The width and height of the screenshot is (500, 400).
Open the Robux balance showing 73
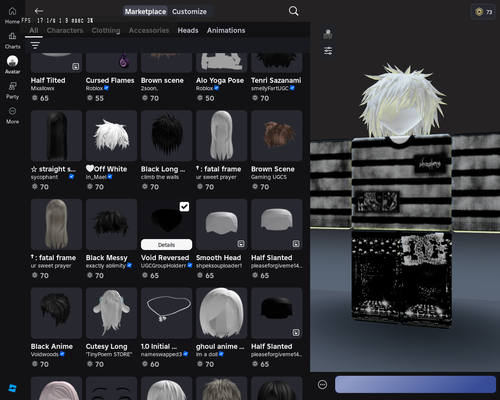pyautogui.click(x=483, y=12)
